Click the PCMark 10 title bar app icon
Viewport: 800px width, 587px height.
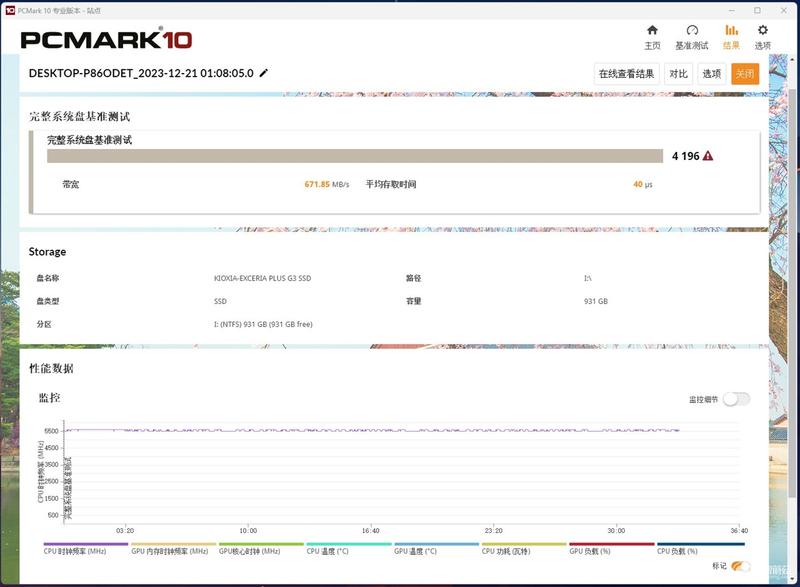pos(10,10)
